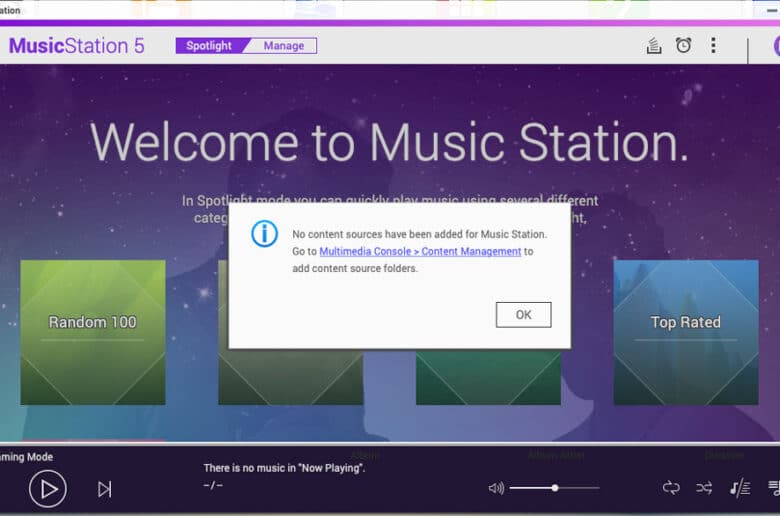780x516 pixels.
Task: Open the three-dot more options menu
Action: tap(713, 45)
